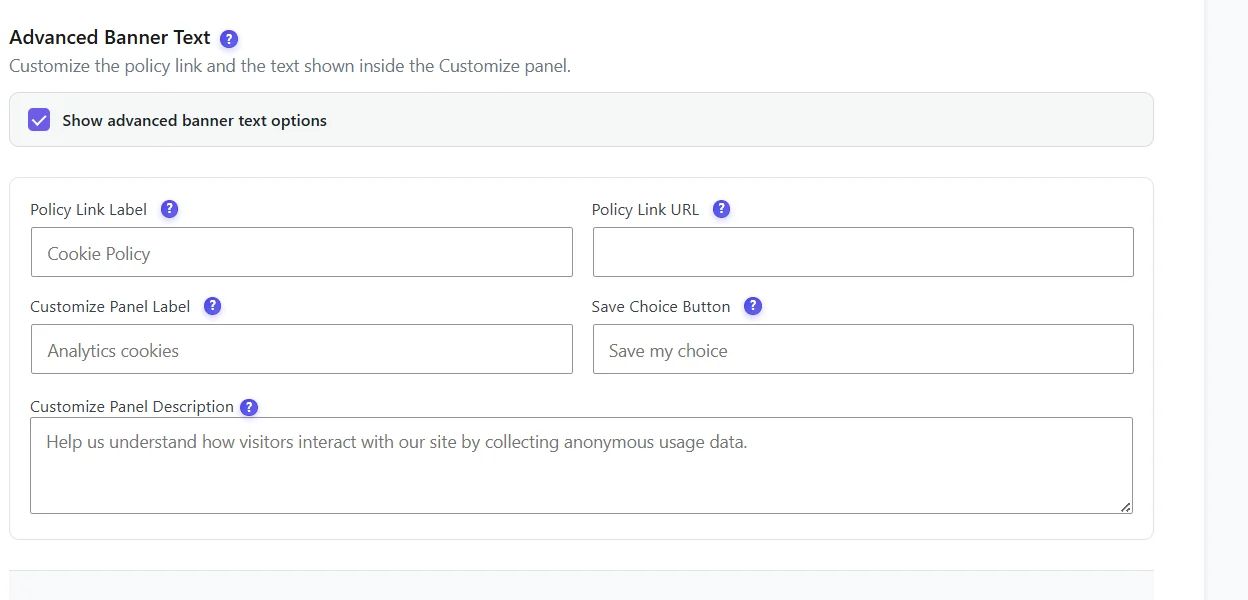
Task: Click help icon next to Policy Link URL
Action: coord(721,209)
